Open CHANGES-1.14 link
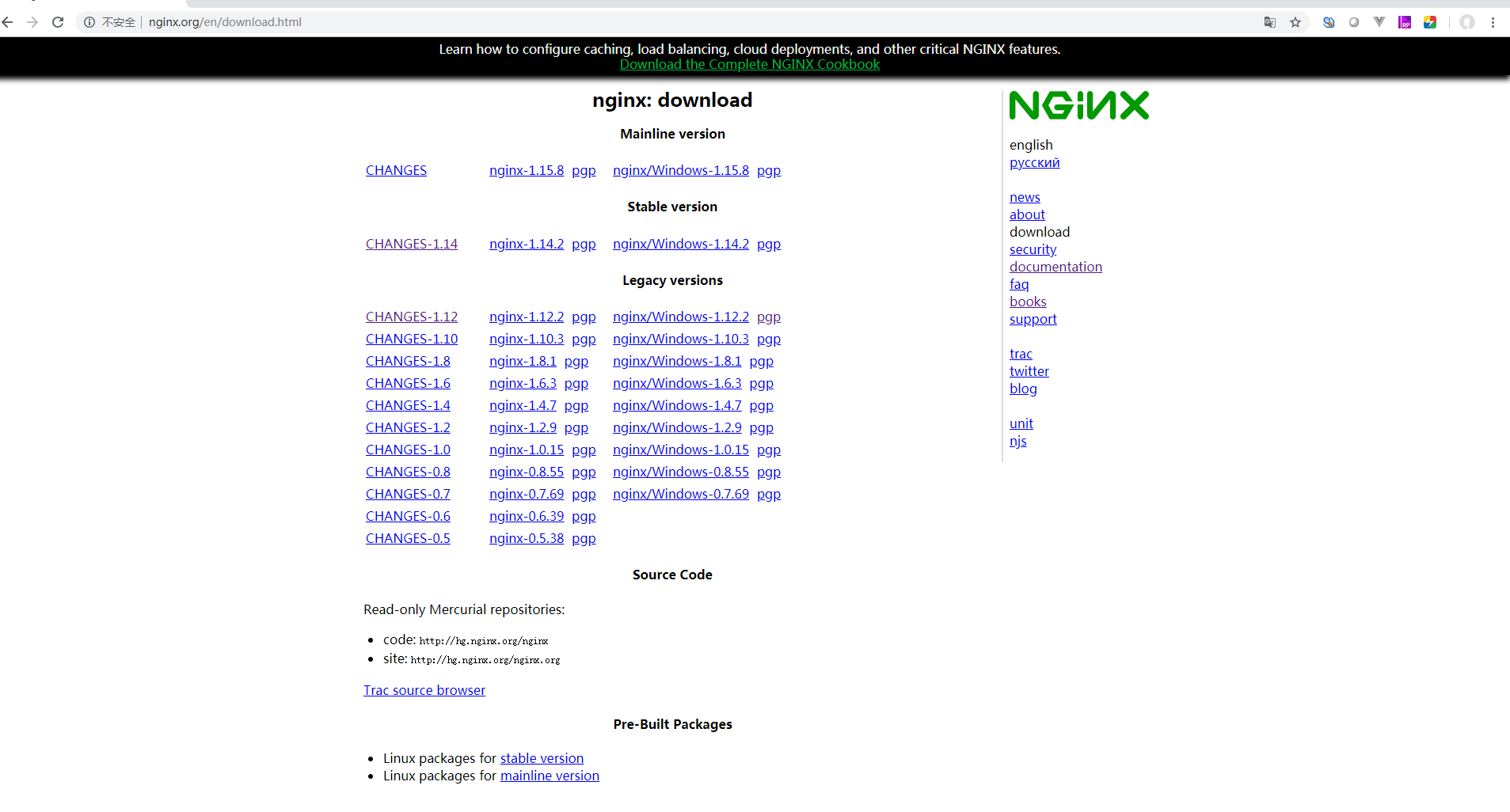 tap(412, 244)
